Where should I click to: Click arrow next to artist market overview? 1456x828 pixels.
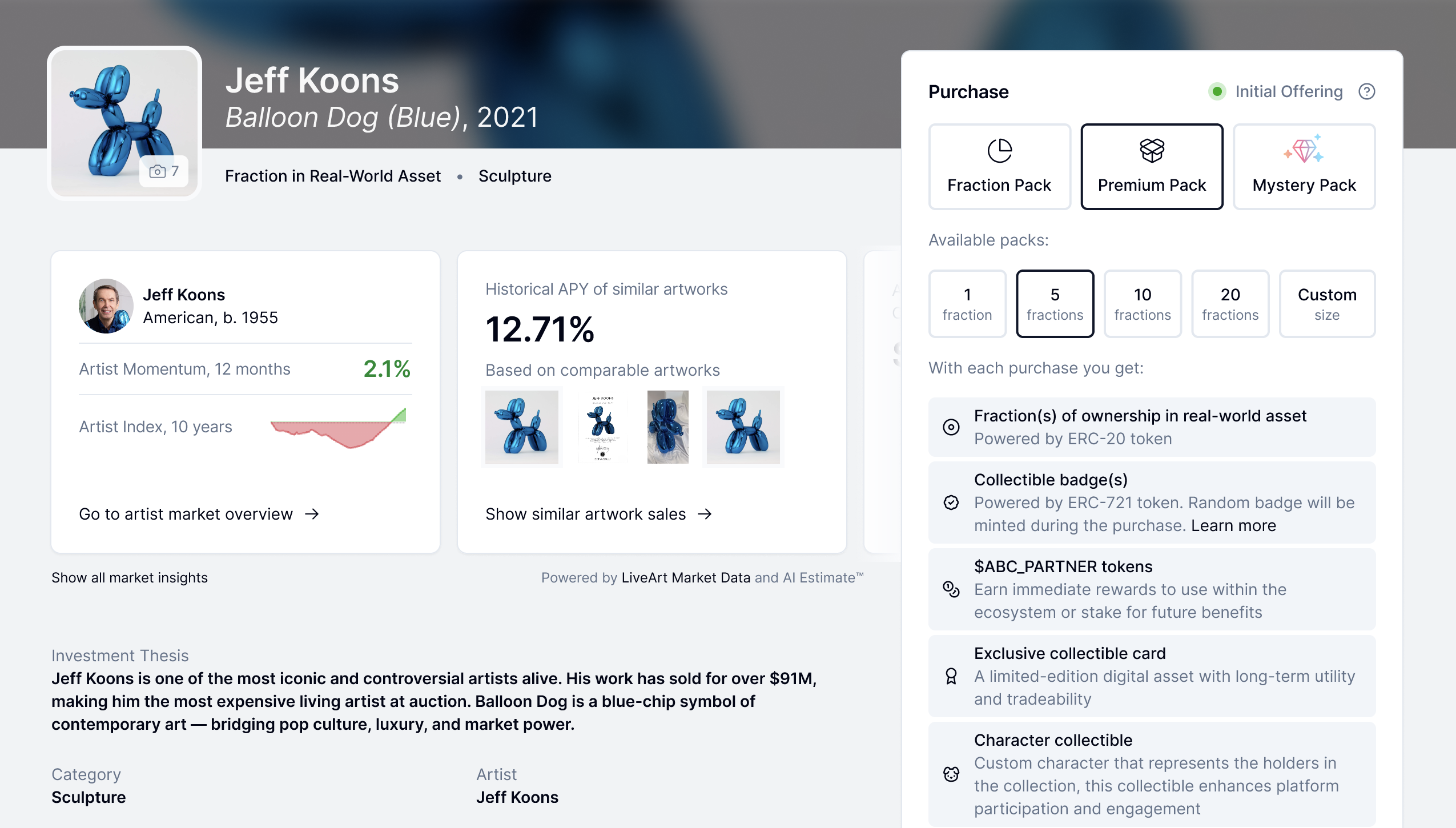(312, 514)
